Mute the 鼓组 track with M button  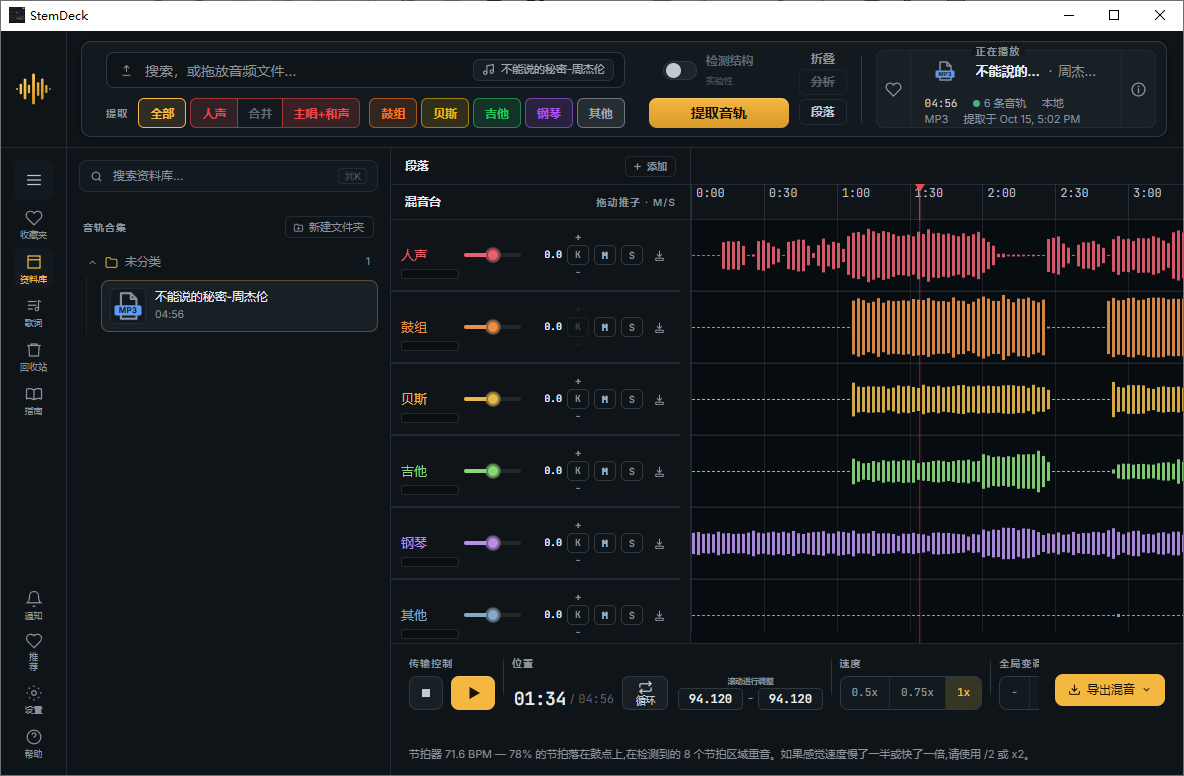pyautogui.click(x=604, y=327)
